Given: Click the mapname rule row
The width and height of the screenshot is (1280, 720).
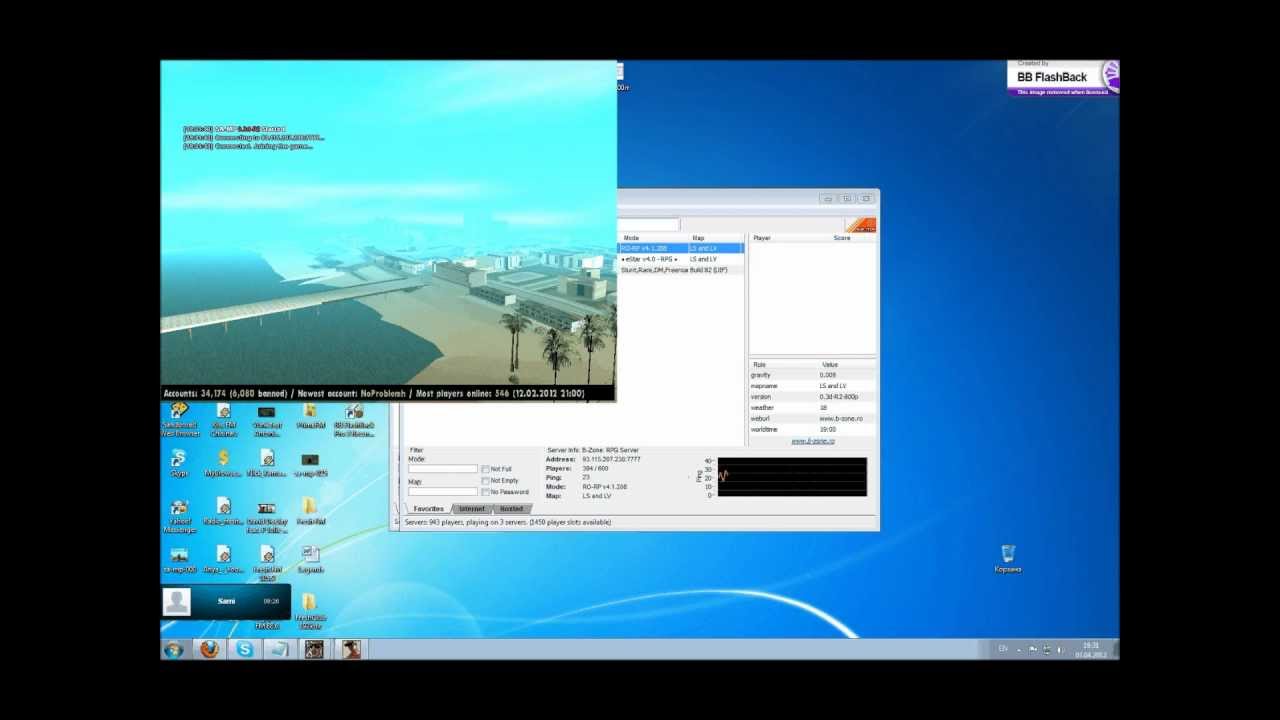Looking at the screenshot, I should (812, 386).
